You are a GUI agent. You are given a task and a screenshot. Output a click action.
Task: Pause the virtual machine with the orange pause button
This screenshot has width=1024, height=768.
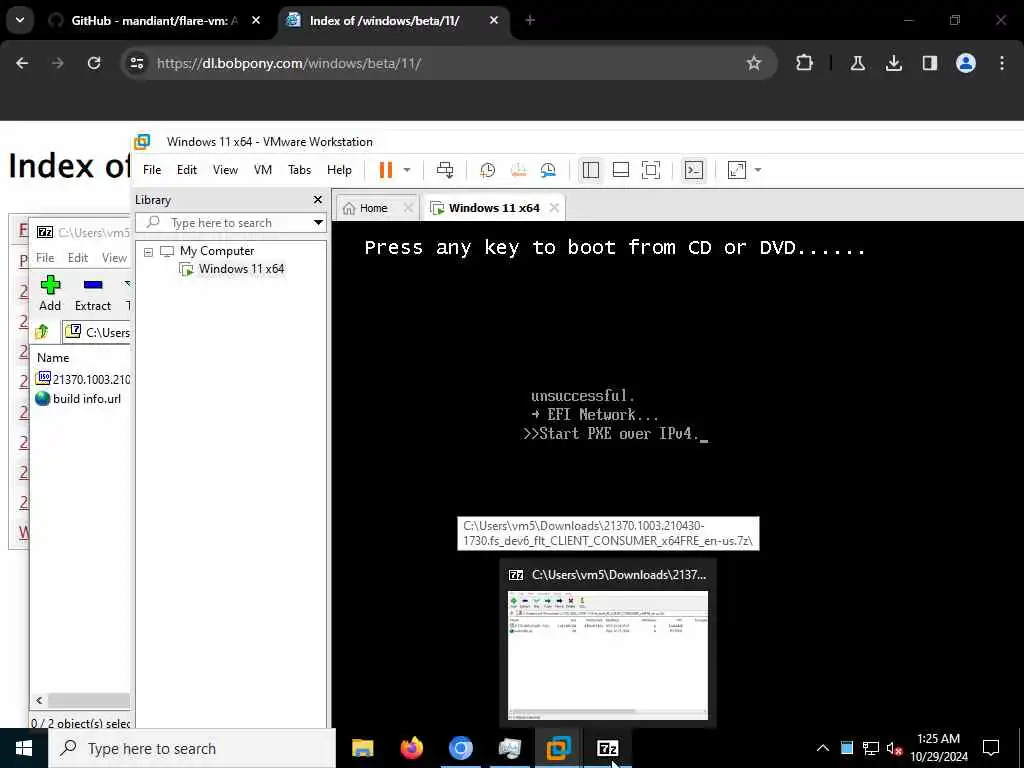click(386, 170)
